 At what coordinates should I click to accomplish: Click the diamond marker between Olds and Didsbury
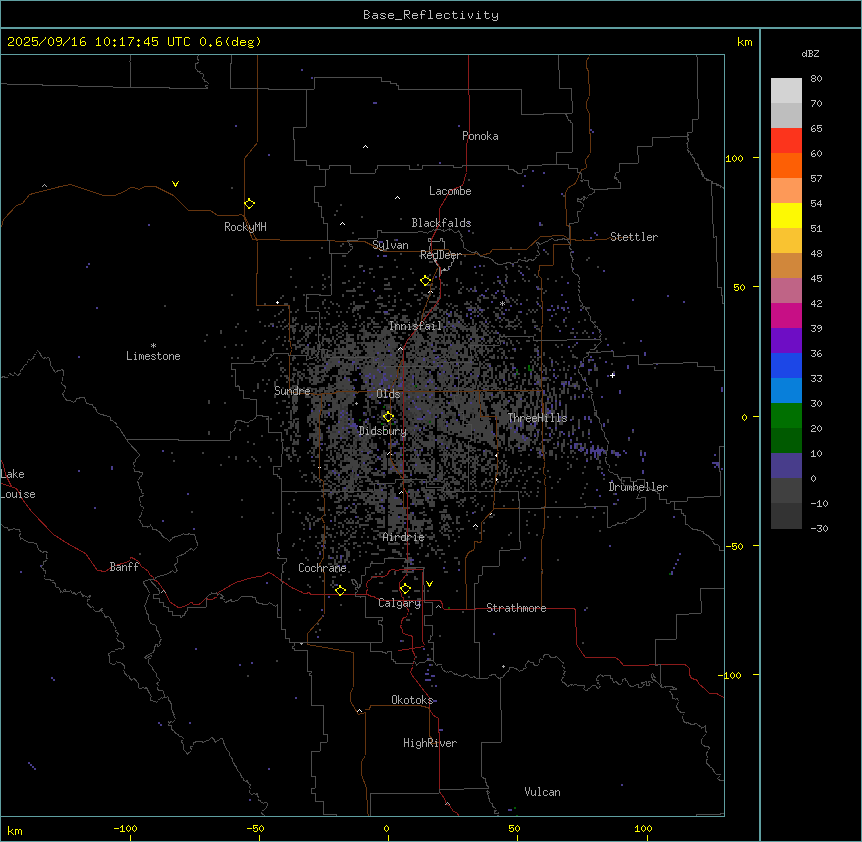(389, 417)
